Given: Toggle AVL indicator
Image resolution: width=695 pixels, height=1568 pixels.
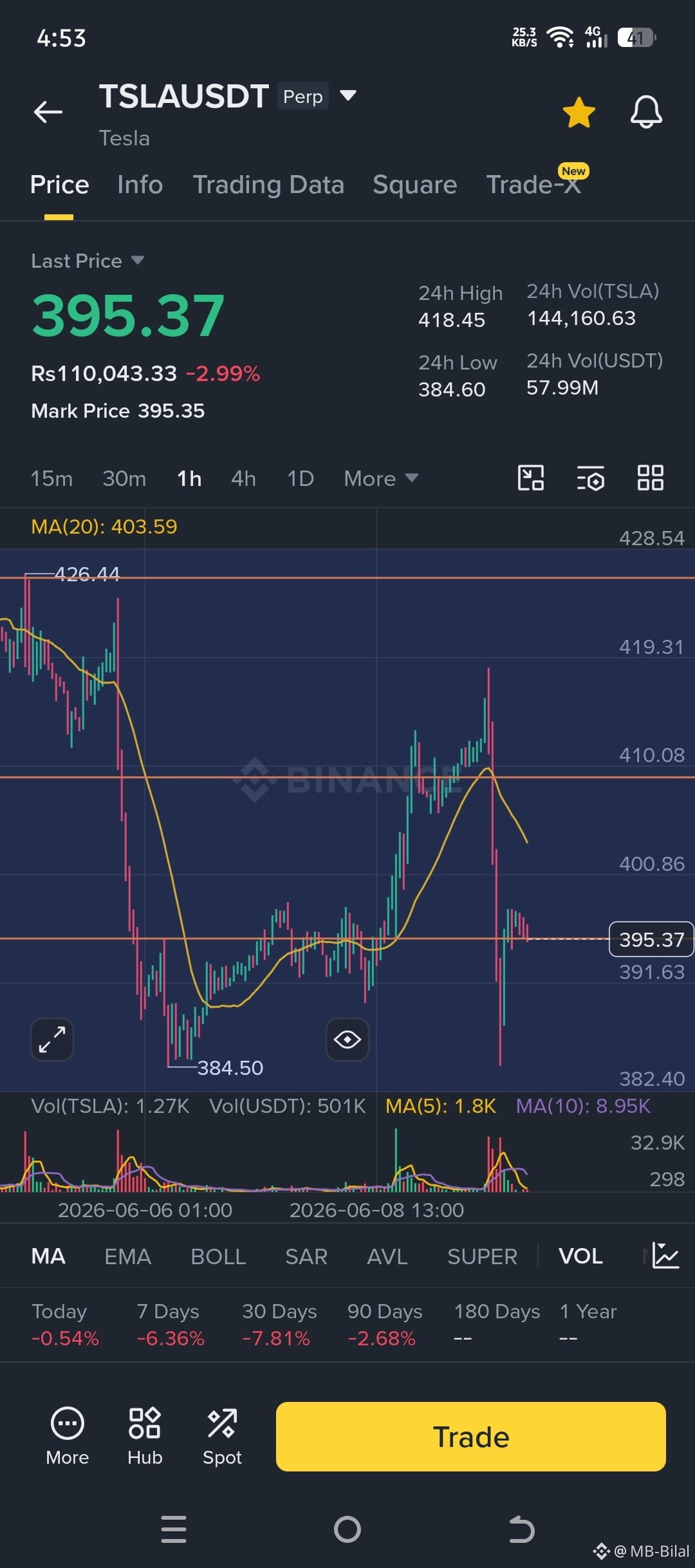Looking at the screenshot, I should click(387, 1256).
